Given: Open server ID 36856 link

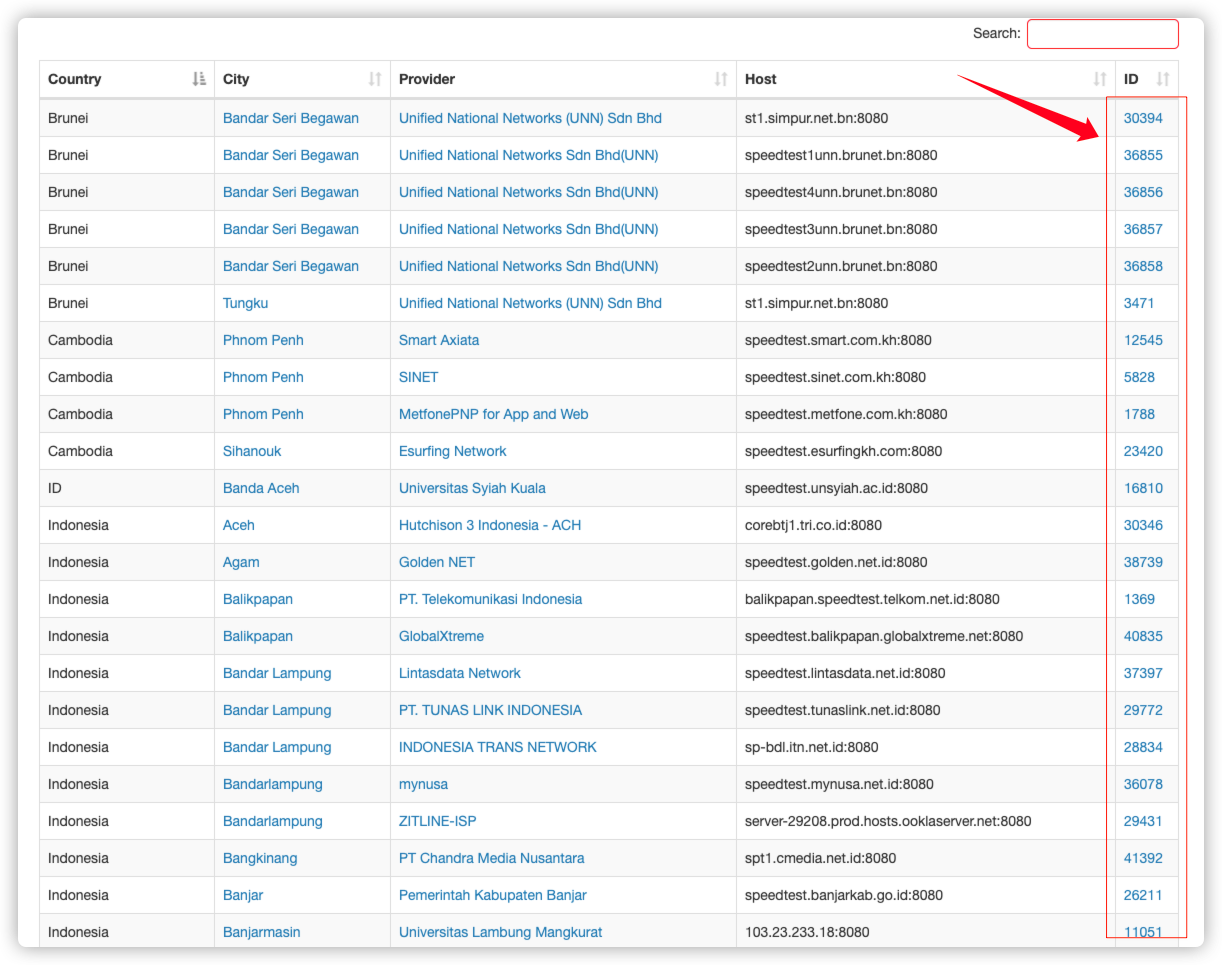Looking at the screenshot, I should click(1143, 192).
